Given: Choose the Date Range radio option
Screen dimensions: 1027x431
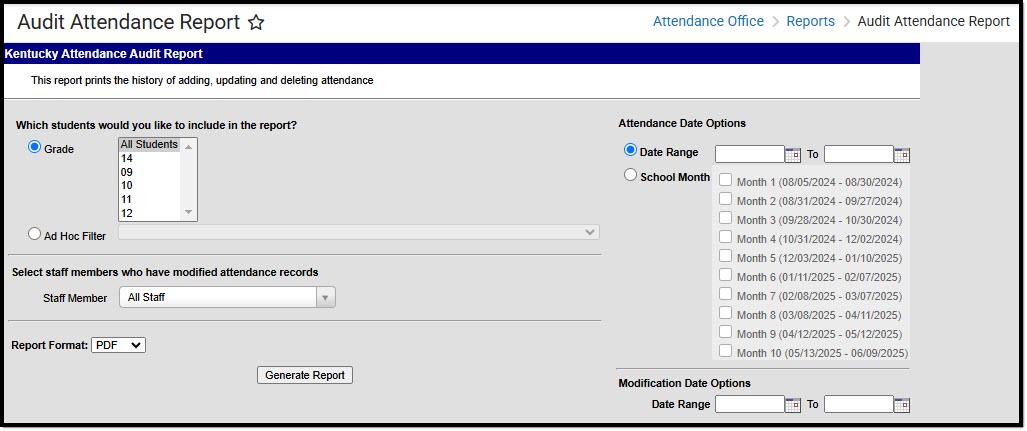Looking at the screenshot, I should click(x=630, y=151).
